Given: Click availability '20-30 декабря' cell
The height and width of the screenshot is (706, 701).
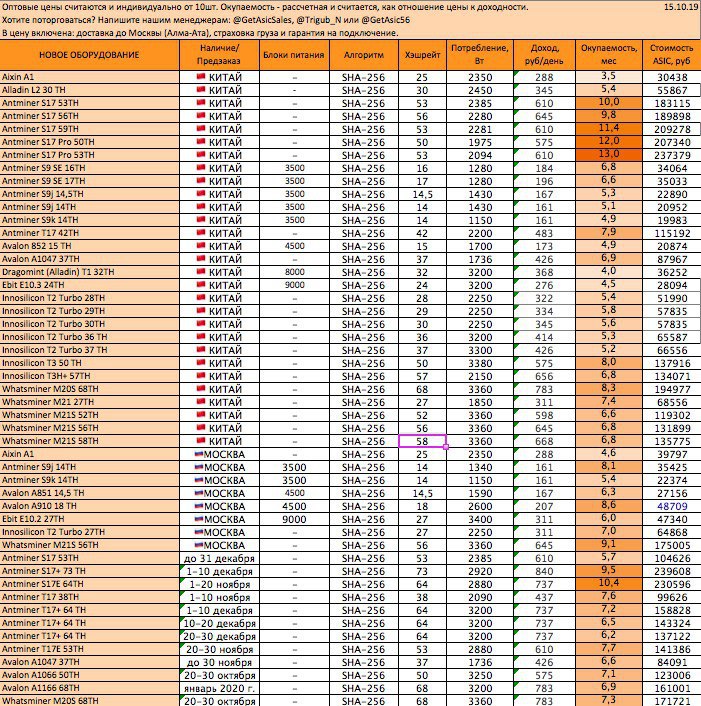Looking at the screenshot, I should [219, 636].
